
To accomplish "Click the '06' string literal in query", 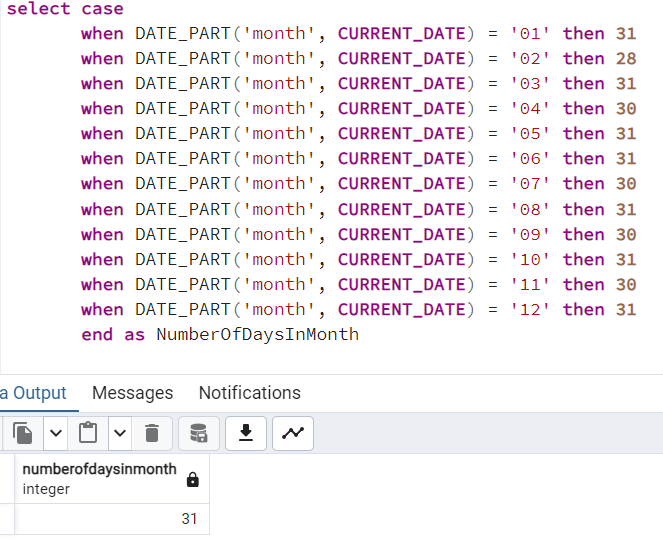I will 530,159.
